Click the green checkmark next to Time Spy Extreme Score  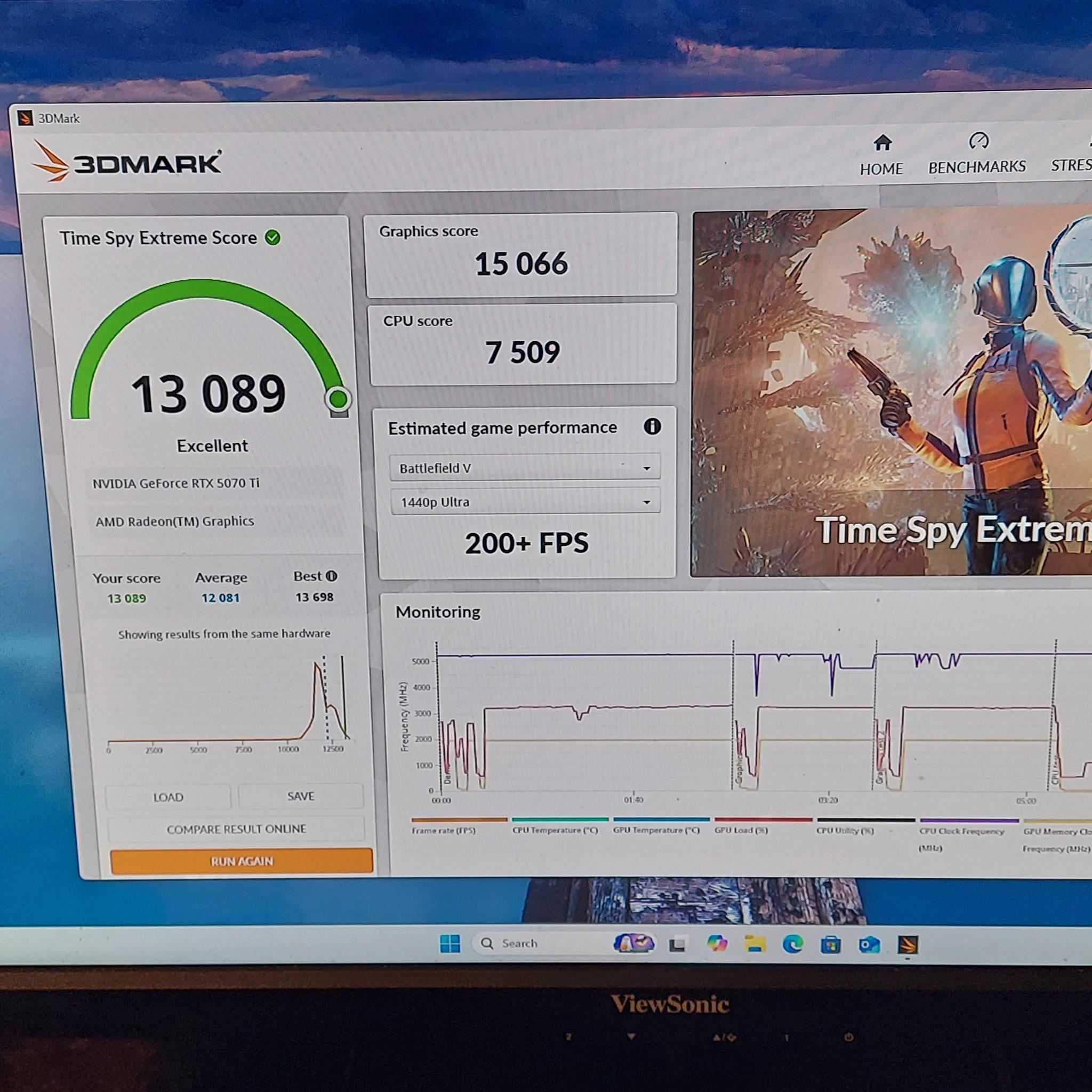[271, 238]
